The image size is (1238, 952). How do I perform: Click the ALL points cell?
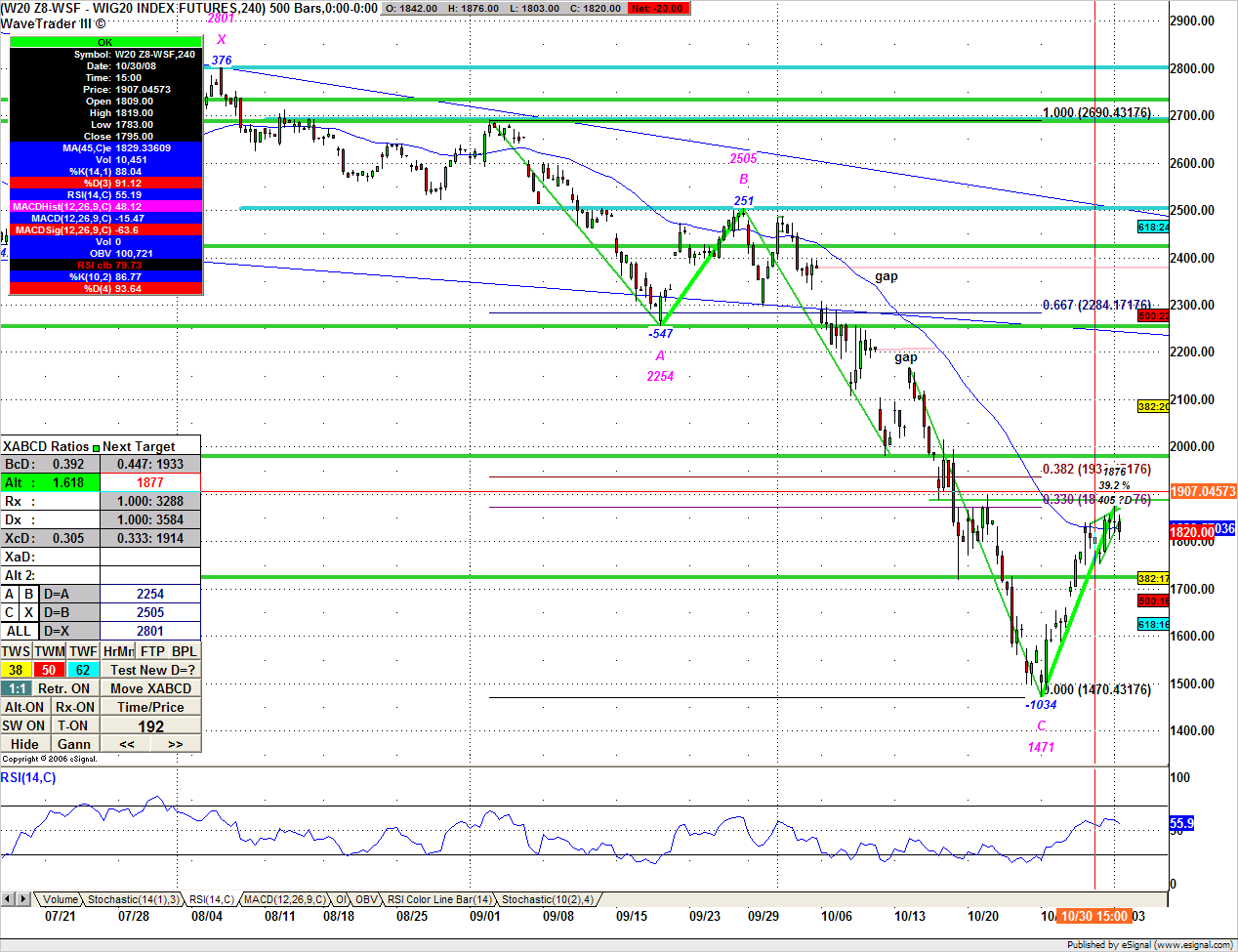[20, 631]
